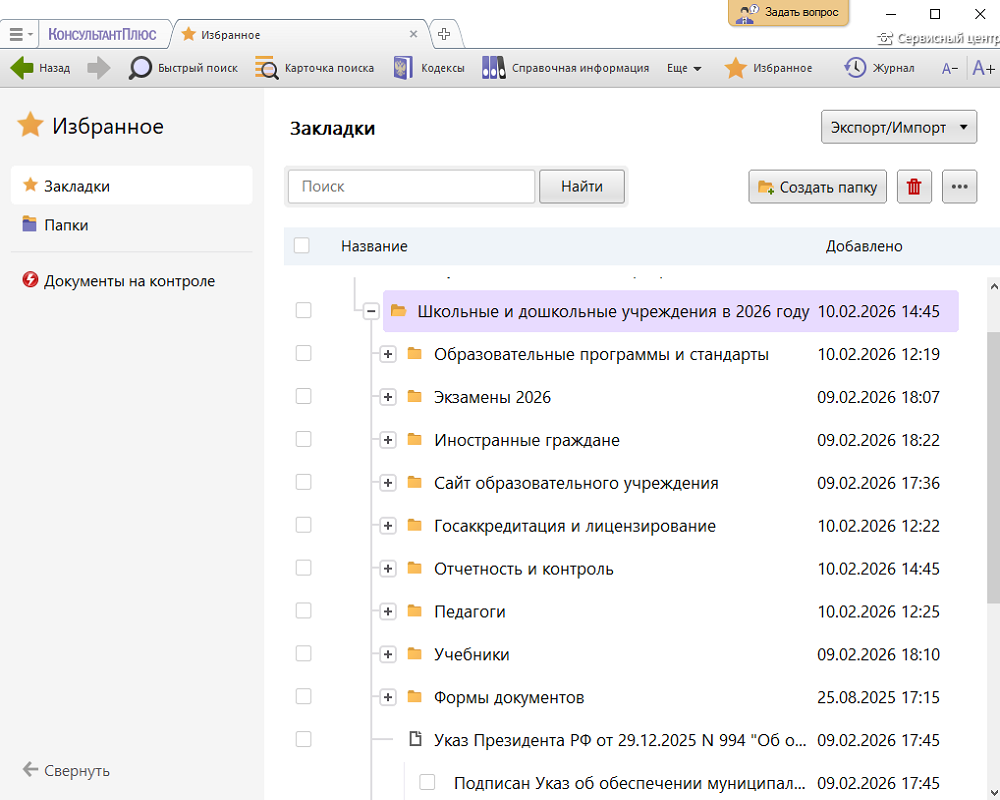Collapse Школьные и дошкольные учреждения folder
The height and width of the screenshot is (800, 1000).
point(371,312)
